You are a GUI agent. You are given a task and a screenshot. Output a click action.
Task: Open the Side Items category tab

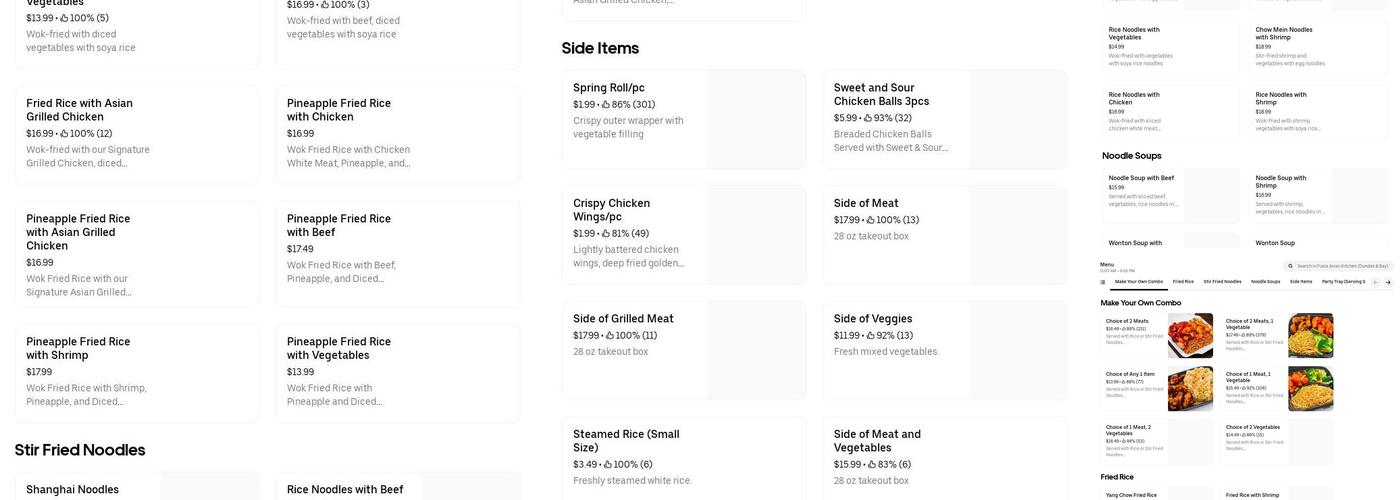tap(1301, 282)
